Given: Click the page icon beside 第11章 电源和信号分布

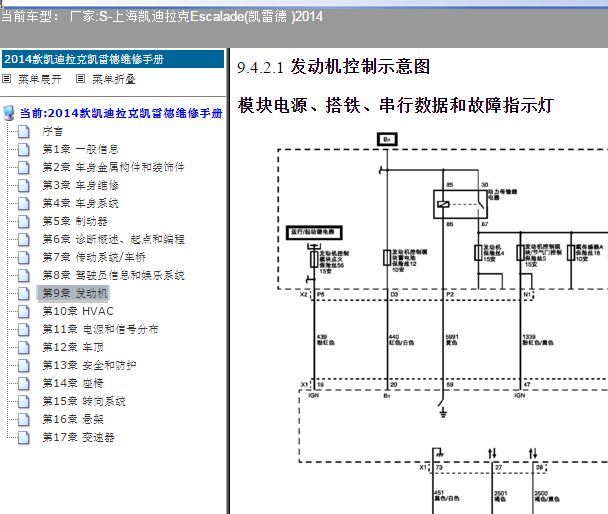Looking at the screenshot, I should [x=24, y=329].
